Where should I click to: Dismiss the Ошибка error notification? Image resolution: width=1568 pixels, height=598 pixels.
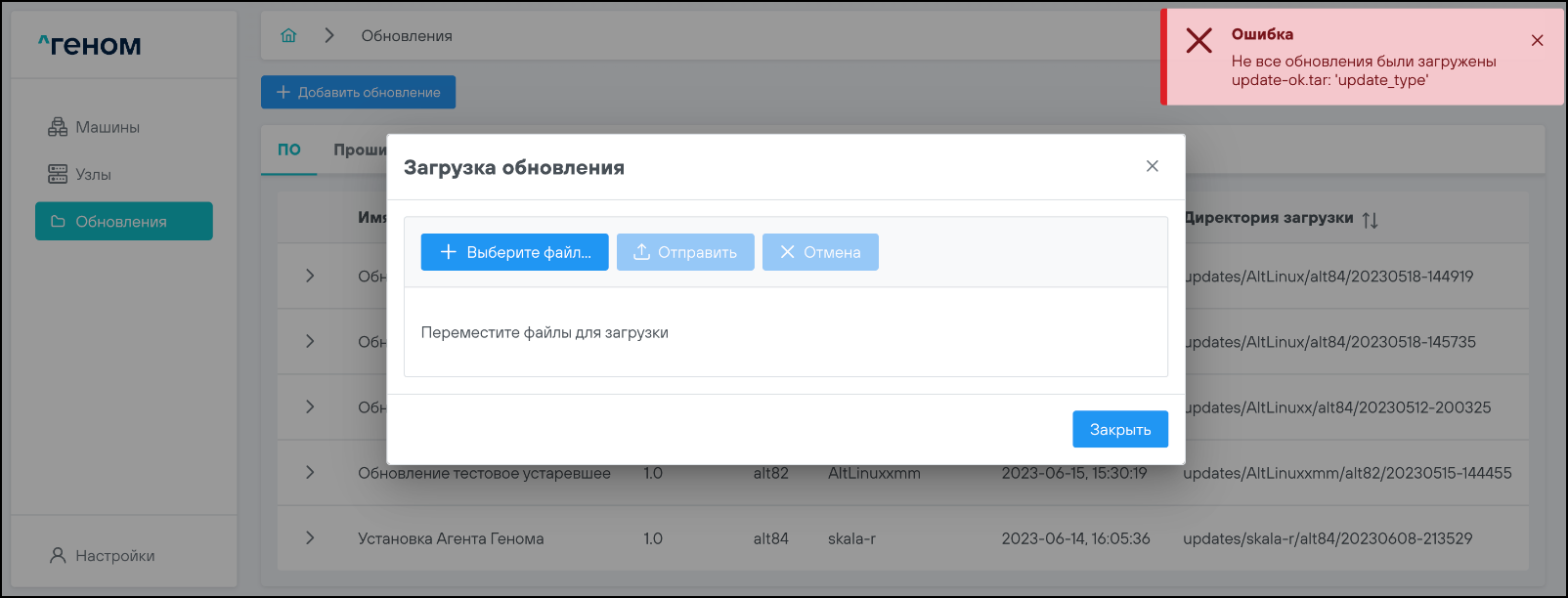coord(1537,40)
